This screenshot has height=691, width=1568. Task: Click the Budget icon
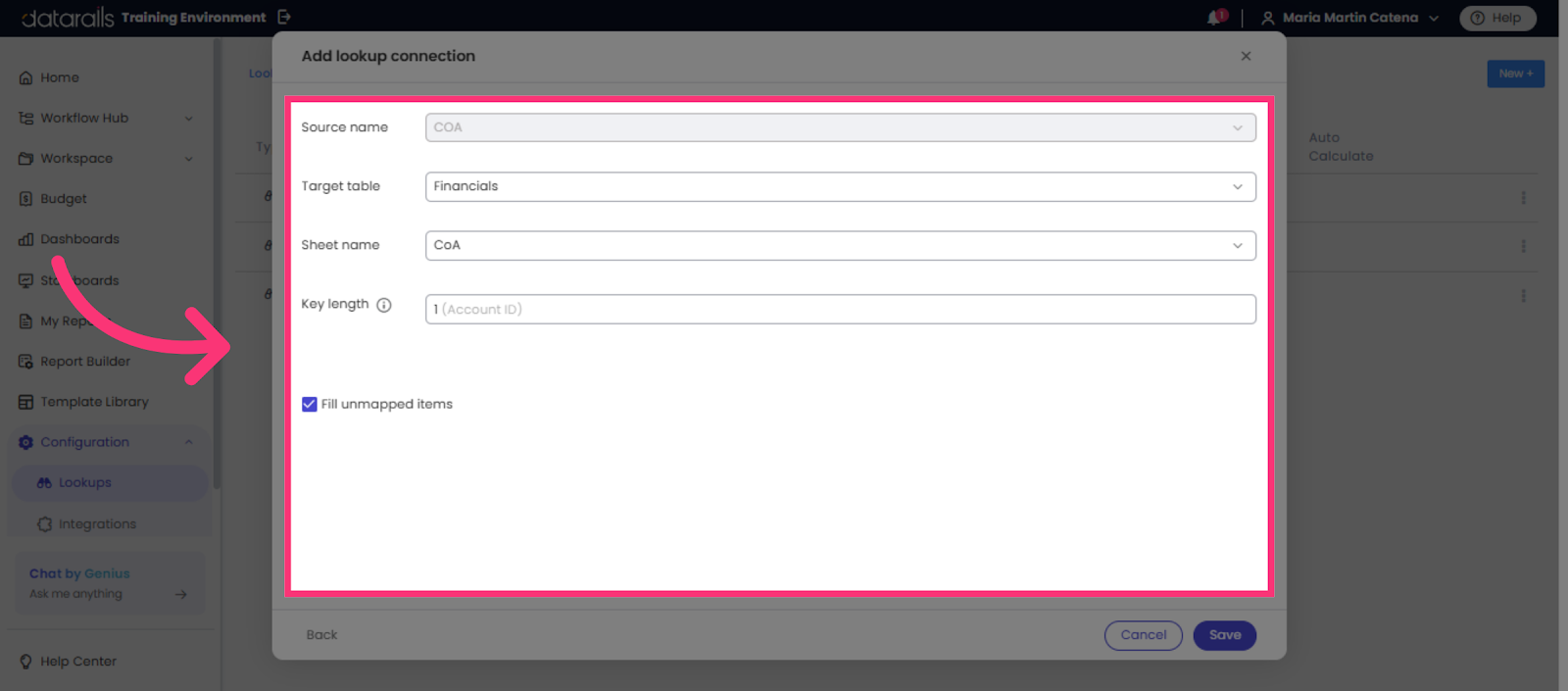point(26,199)
